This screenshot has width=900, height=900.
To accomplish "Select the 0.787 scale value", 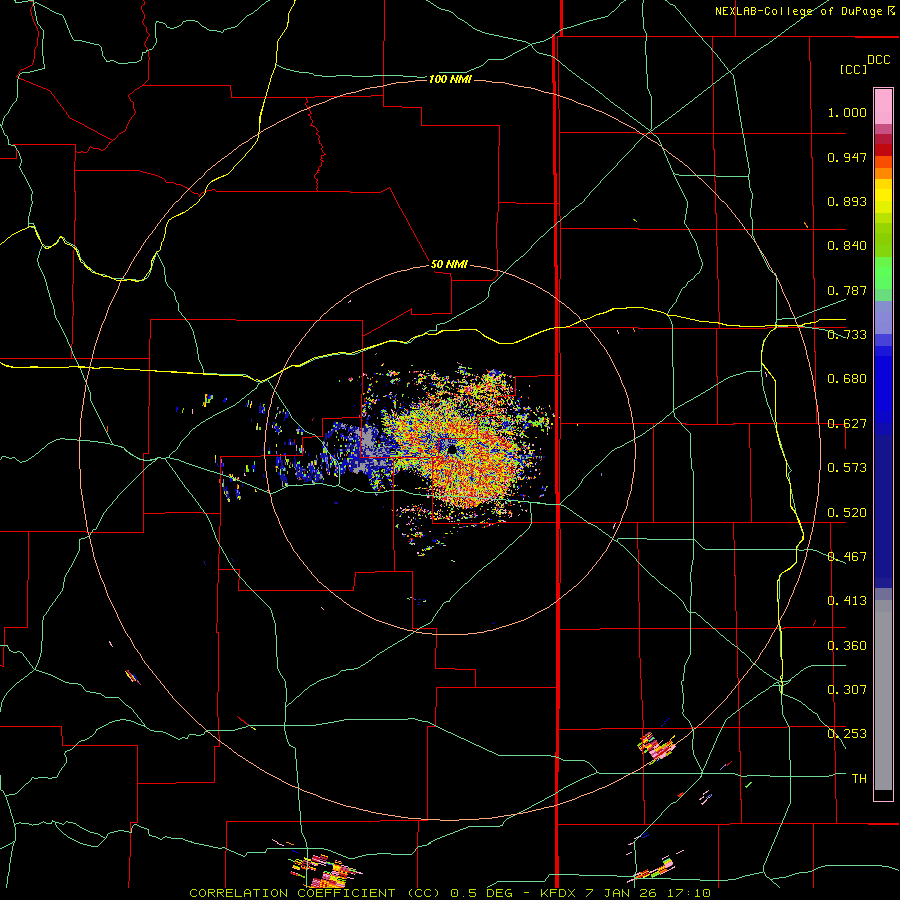I will (x=847, y=290).
